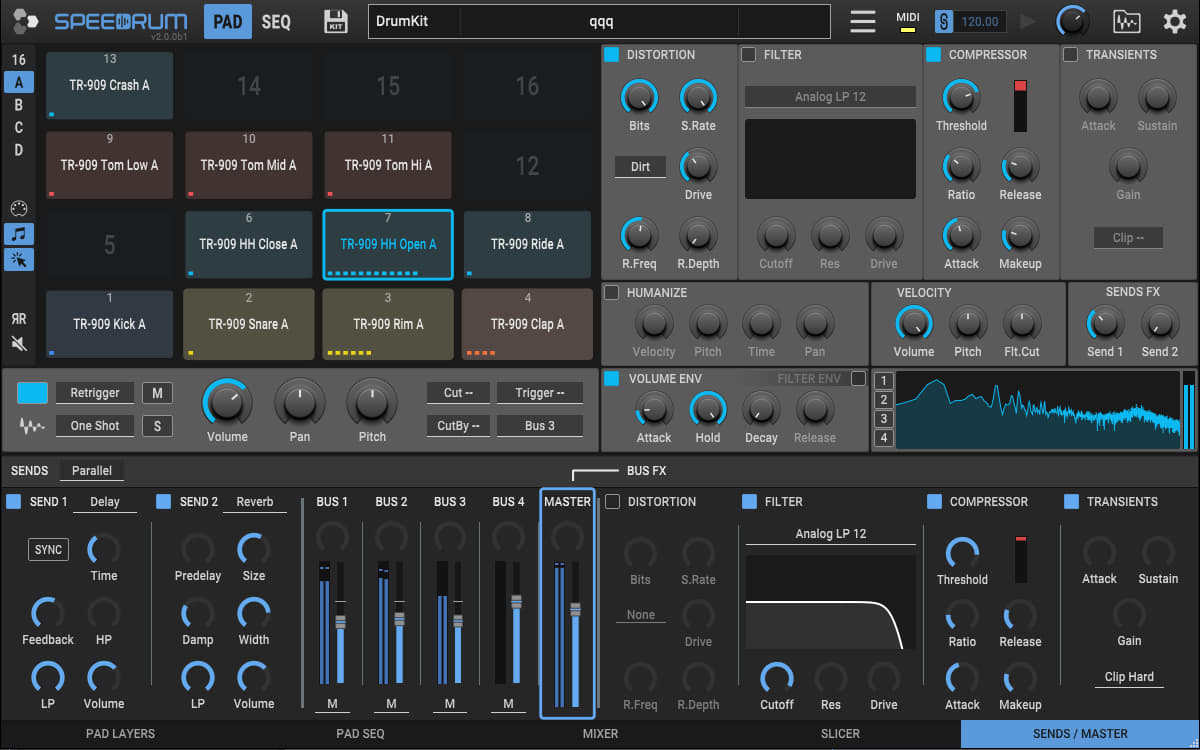Screen dimensions: 1200x750
Task: Adjust the BUS 4 fader
Action: (516, 602)
